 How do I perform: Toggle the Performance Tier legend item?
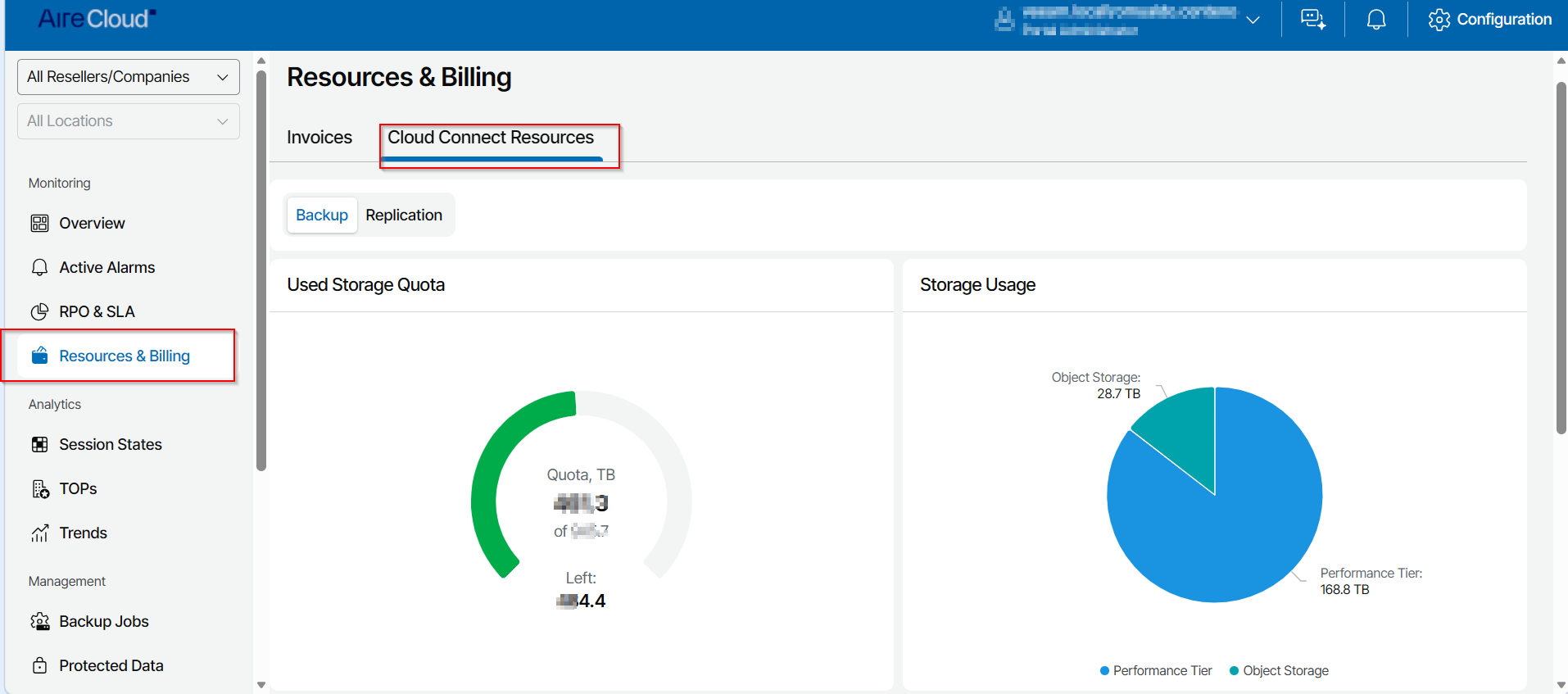pyautogui.click(x=1156, y=671)
